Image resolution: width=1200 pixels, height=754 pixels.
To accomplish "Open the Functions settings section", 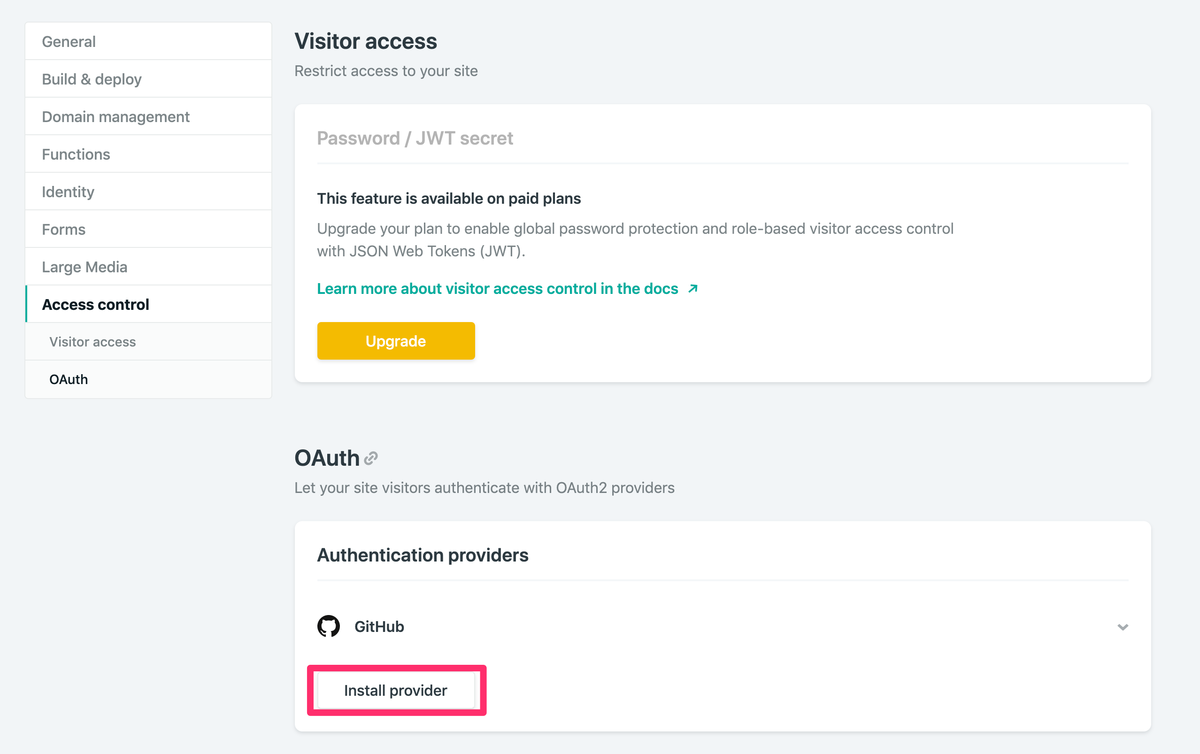I will point(76,154).
